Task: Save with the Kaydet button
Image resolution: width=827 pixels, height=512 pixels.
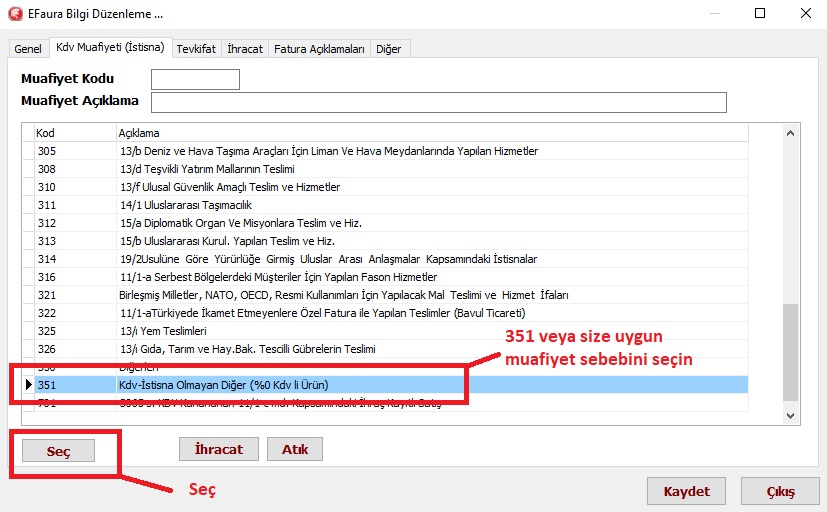Action: tap(686, 491)
